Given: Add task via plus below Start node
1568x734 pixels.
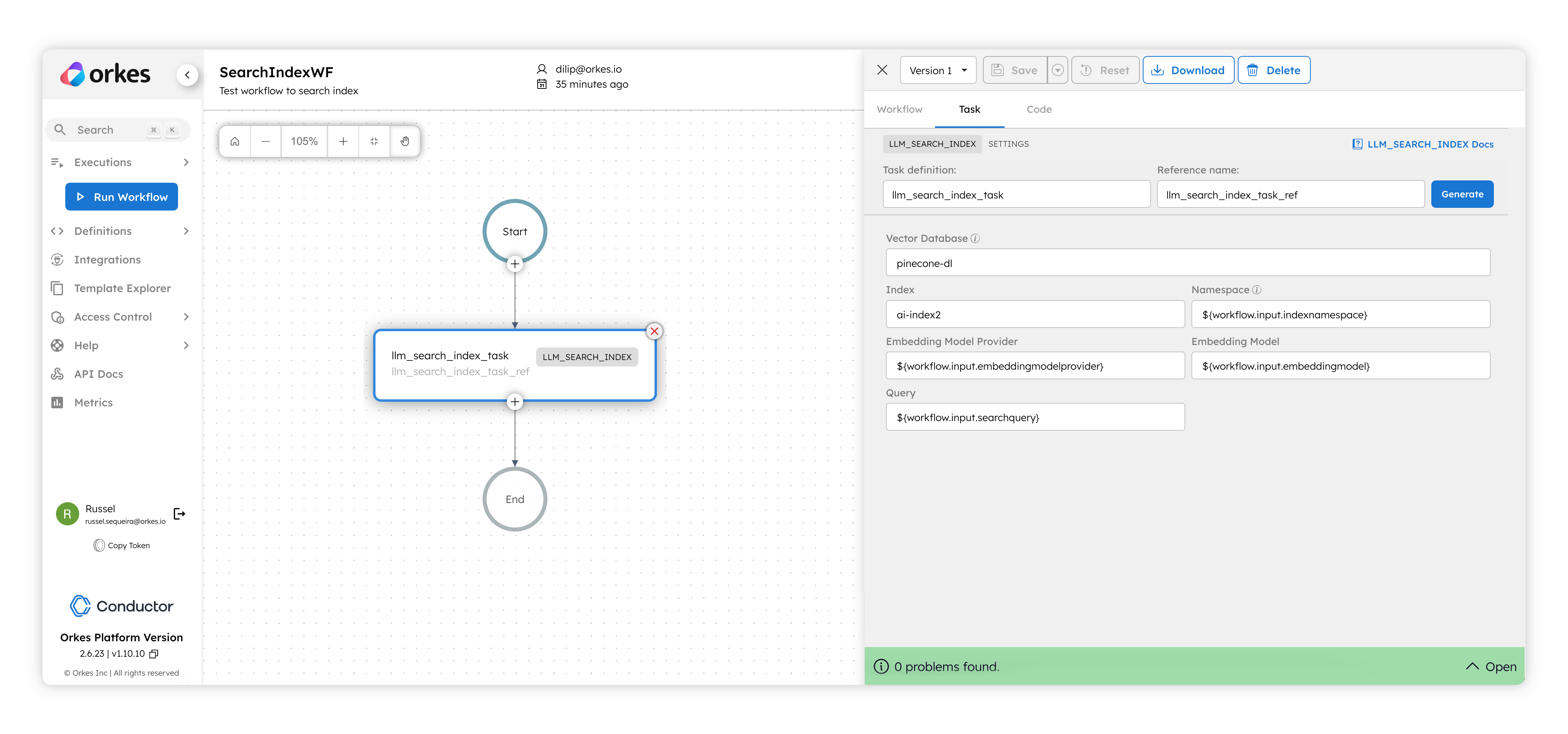Looking at the screenshot, I should (x=515, y=263).
